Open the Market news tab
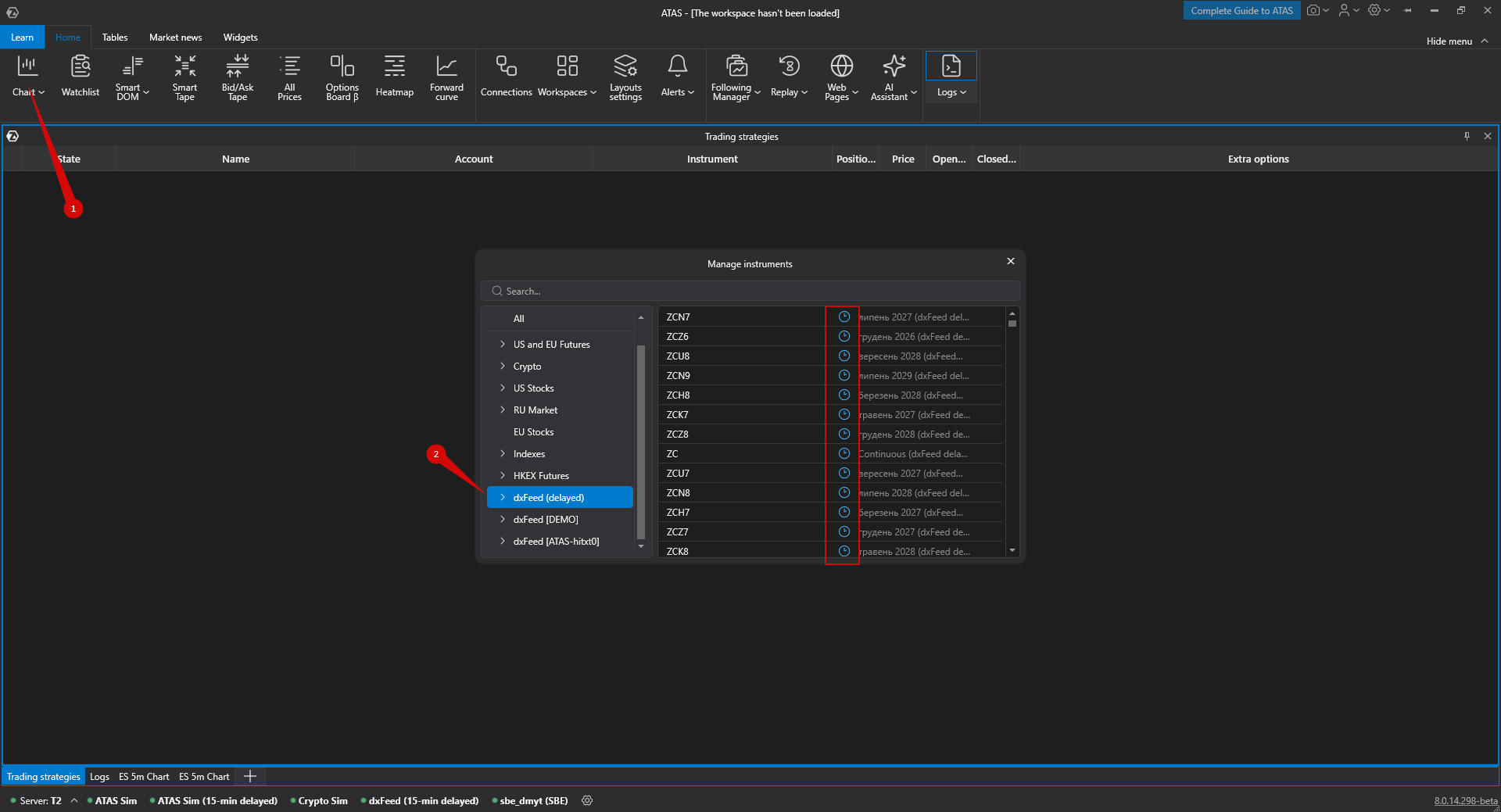The width and height of the screenshot is (1501, 812). (x=175, y=37)
